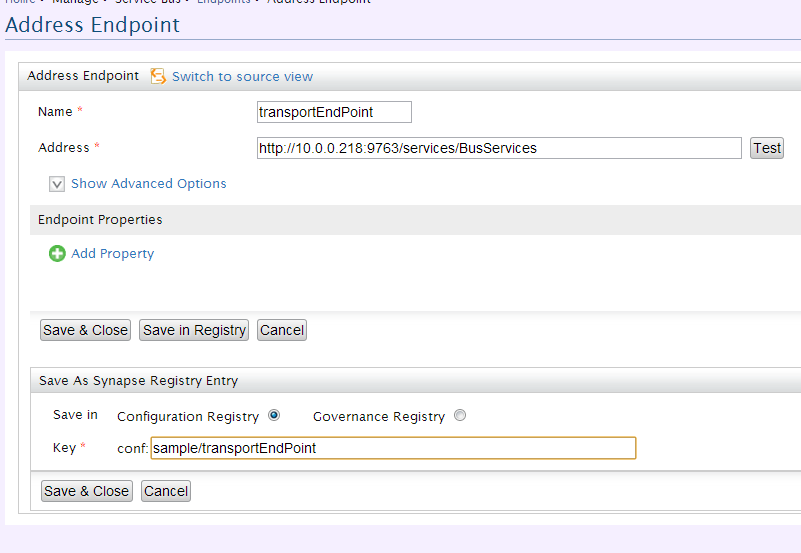Open the Switch to source view link
This screenshot has height=553, width=801.
242,77
